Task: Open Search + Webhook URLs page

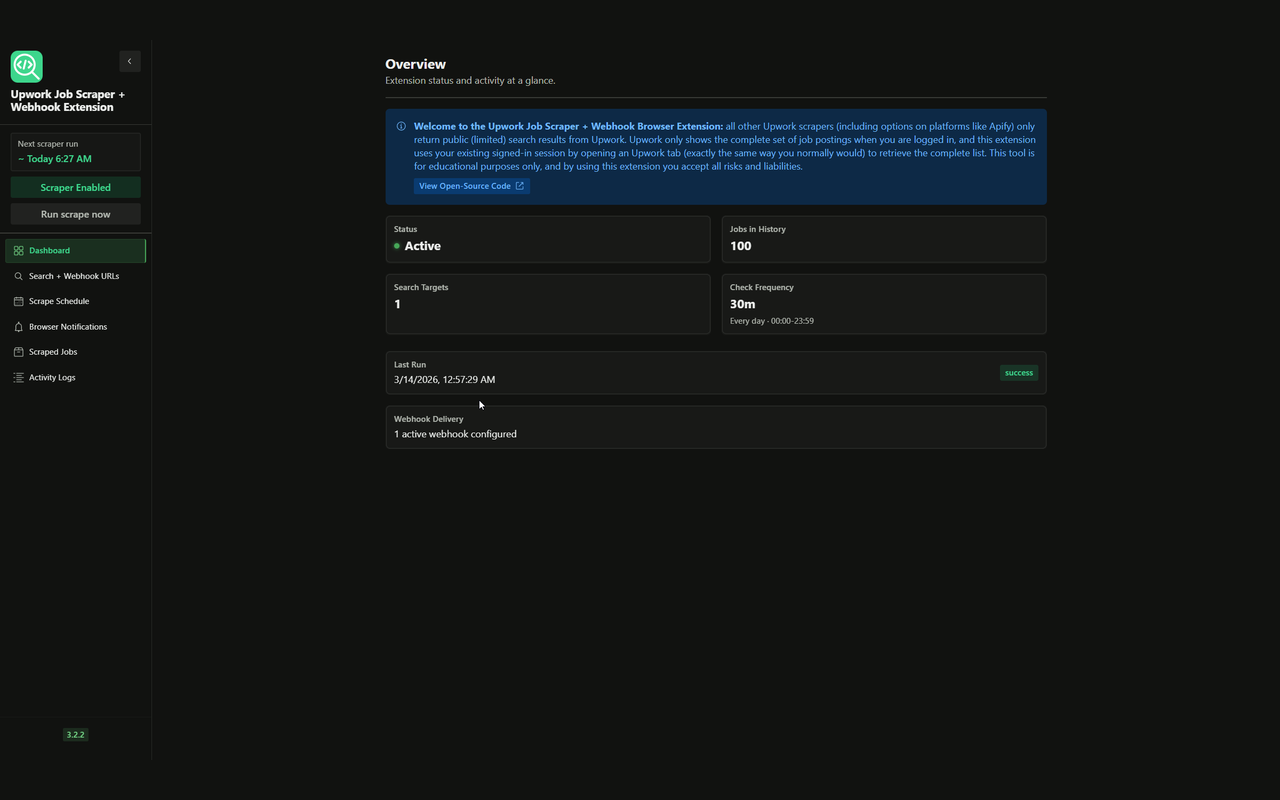Action: [76, 276]
